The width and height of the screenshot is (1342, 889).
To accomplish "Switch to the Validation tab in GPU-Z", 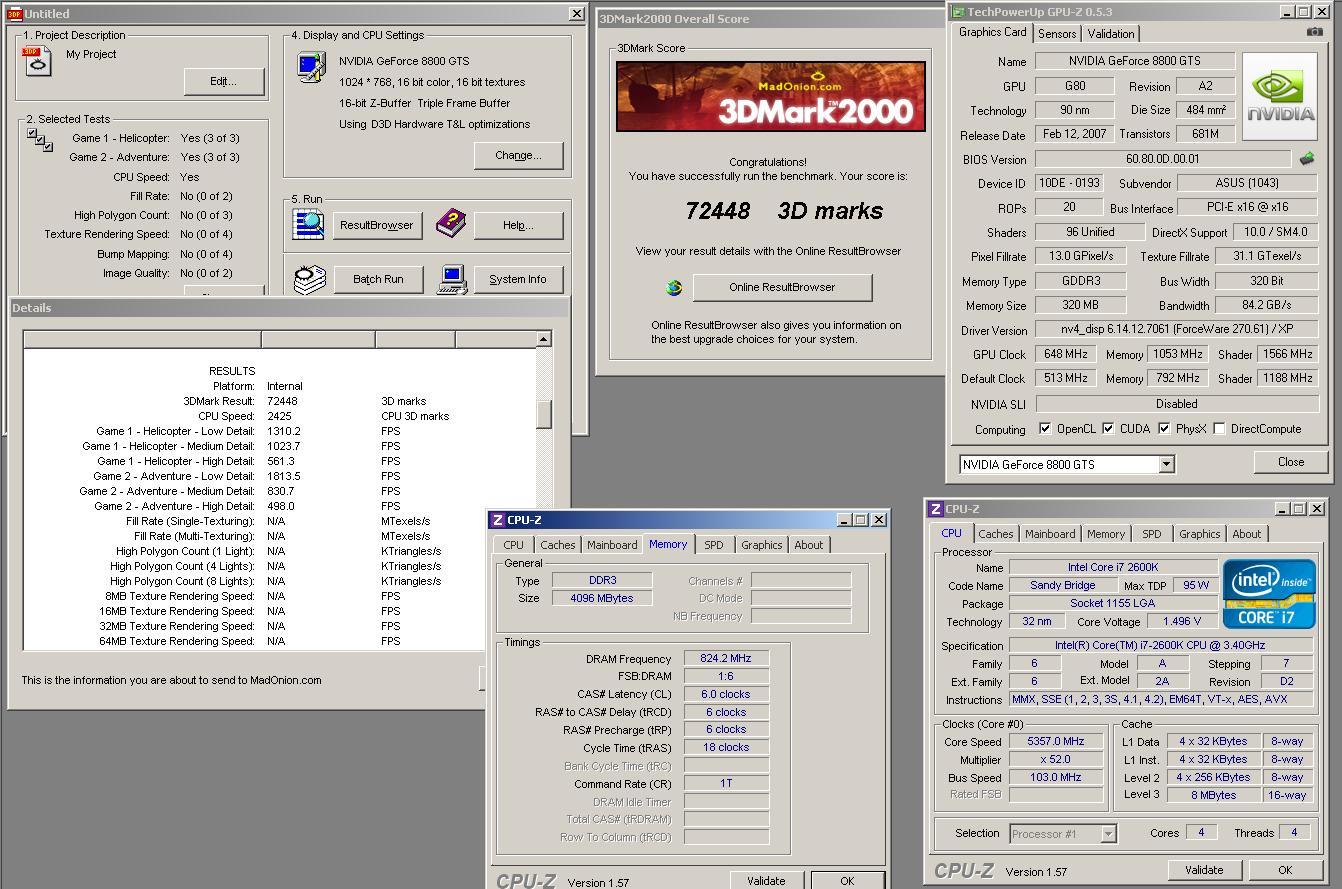I will pos(1111,34).
